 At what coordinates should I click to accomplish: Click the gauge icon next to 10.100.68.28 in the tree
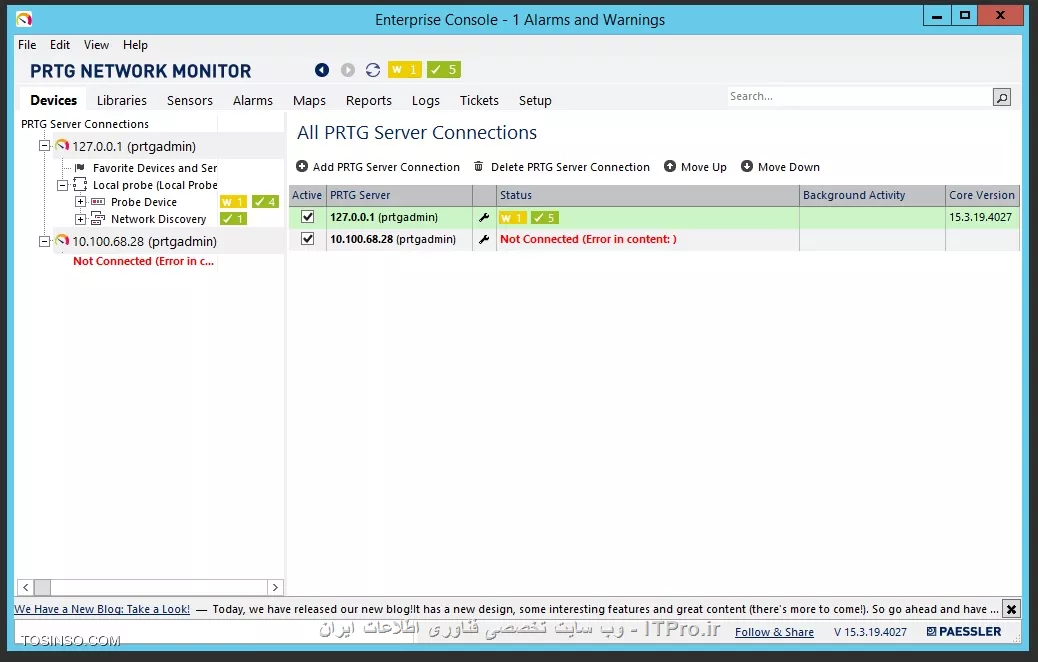pos(62,241)
